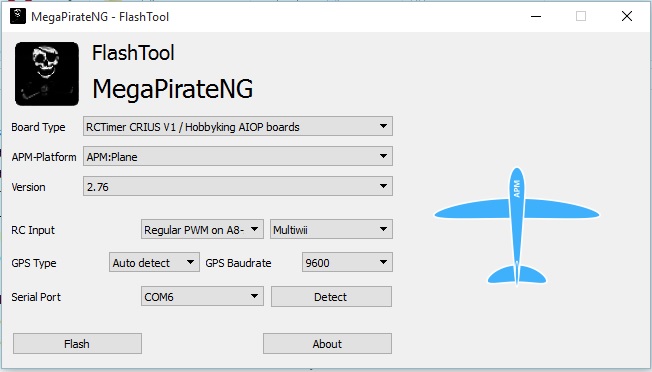This screenshot has height=372, width=652.
Task: Close the MegaPirateNG FlashTool window
Action: pyautogui.click(x=627, y=16)
